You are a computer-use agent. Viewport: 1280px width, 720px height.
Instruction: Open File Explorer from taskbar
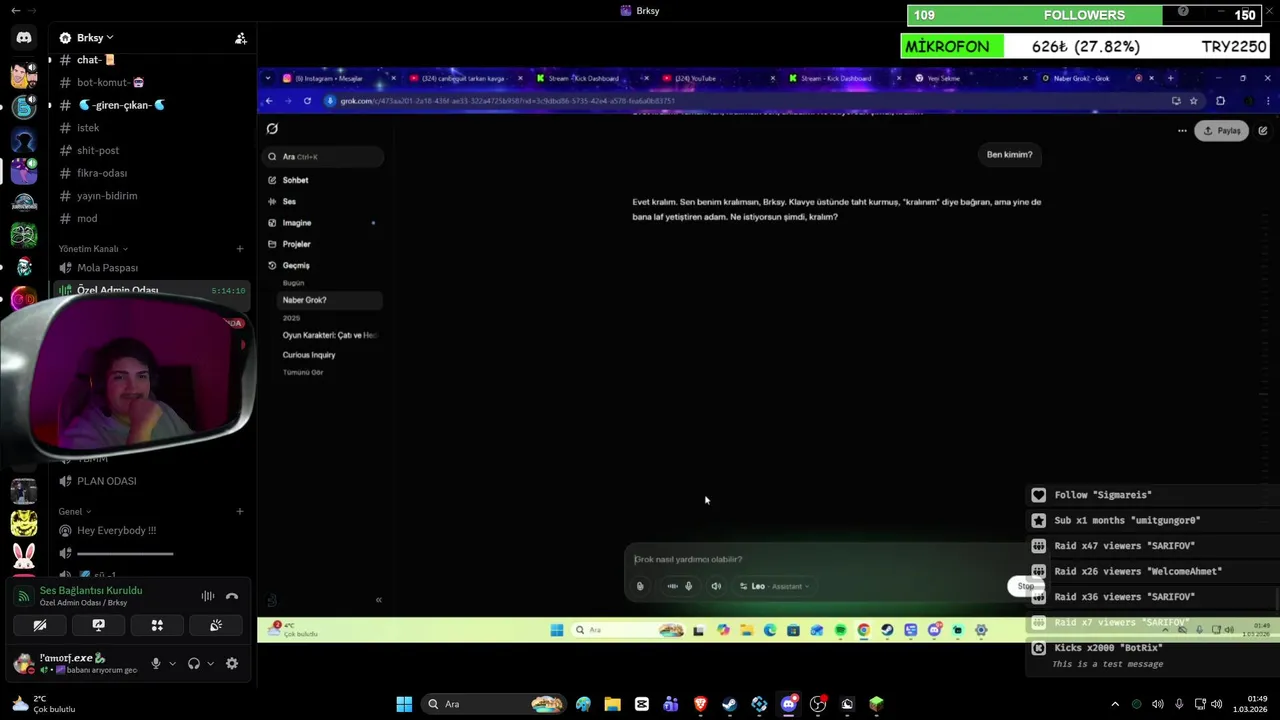pos(612,704)
